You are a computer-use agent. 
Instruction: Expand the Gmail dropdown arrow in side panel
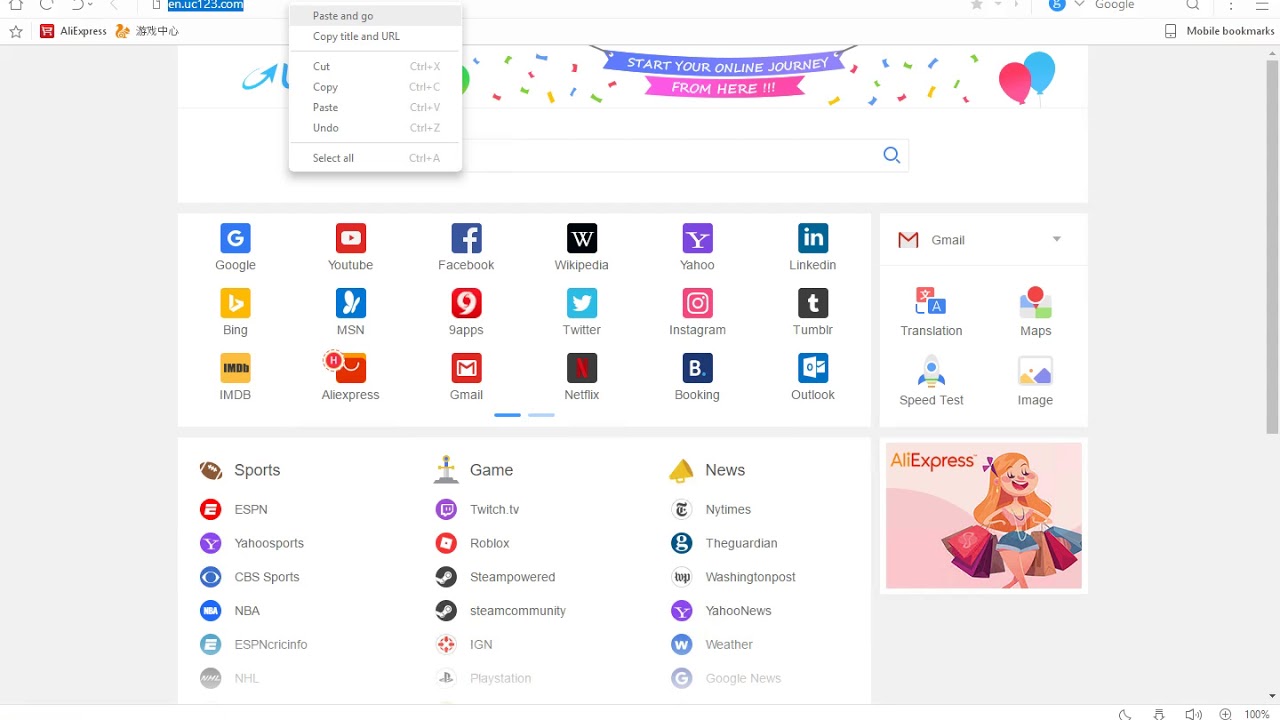pyautogui.click(x=1057, y=239)
